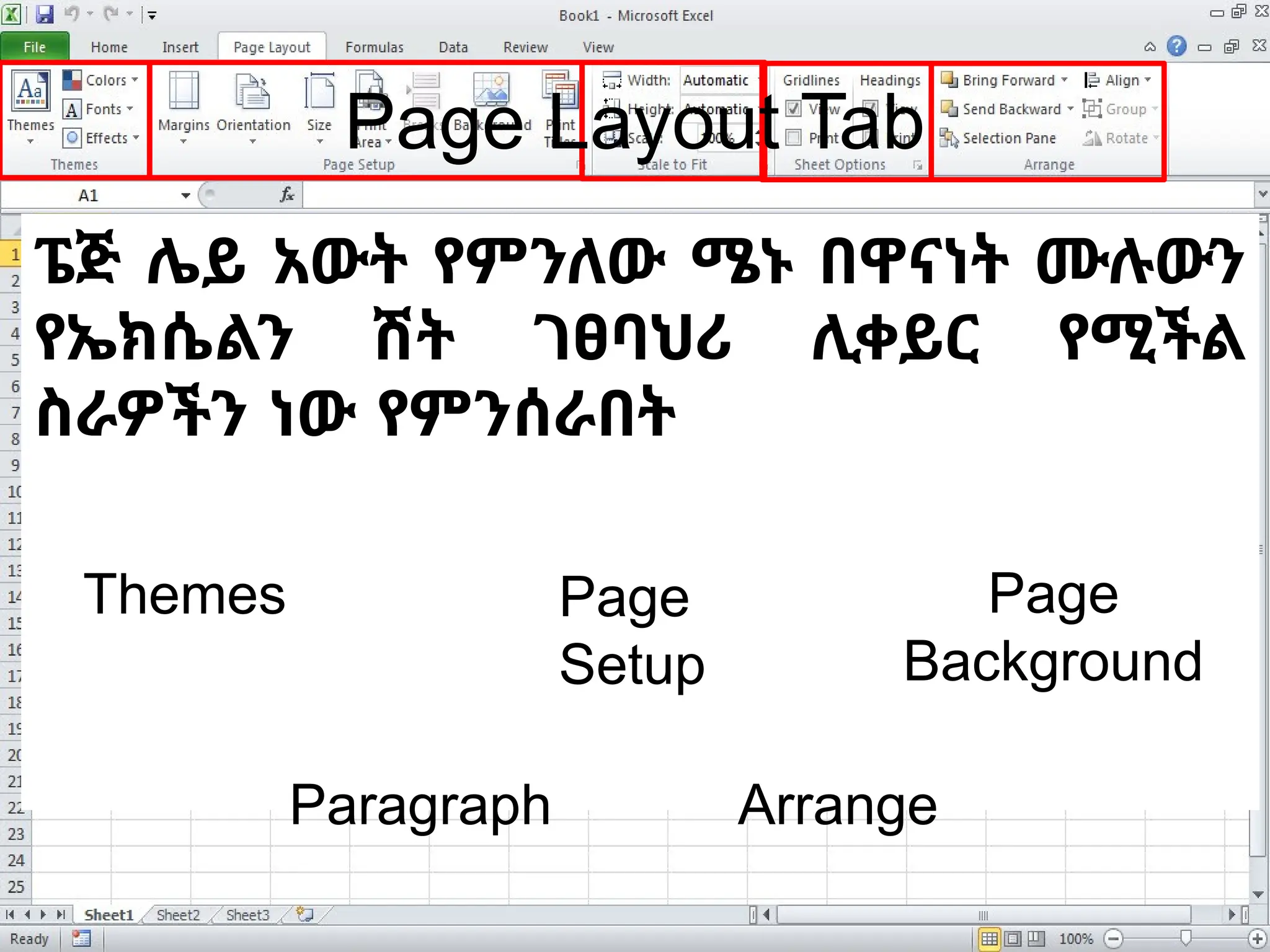Screen dimensions: 1270x952
Task: Go to last sheet navigation arrow
Action: (x=61, y=915)
